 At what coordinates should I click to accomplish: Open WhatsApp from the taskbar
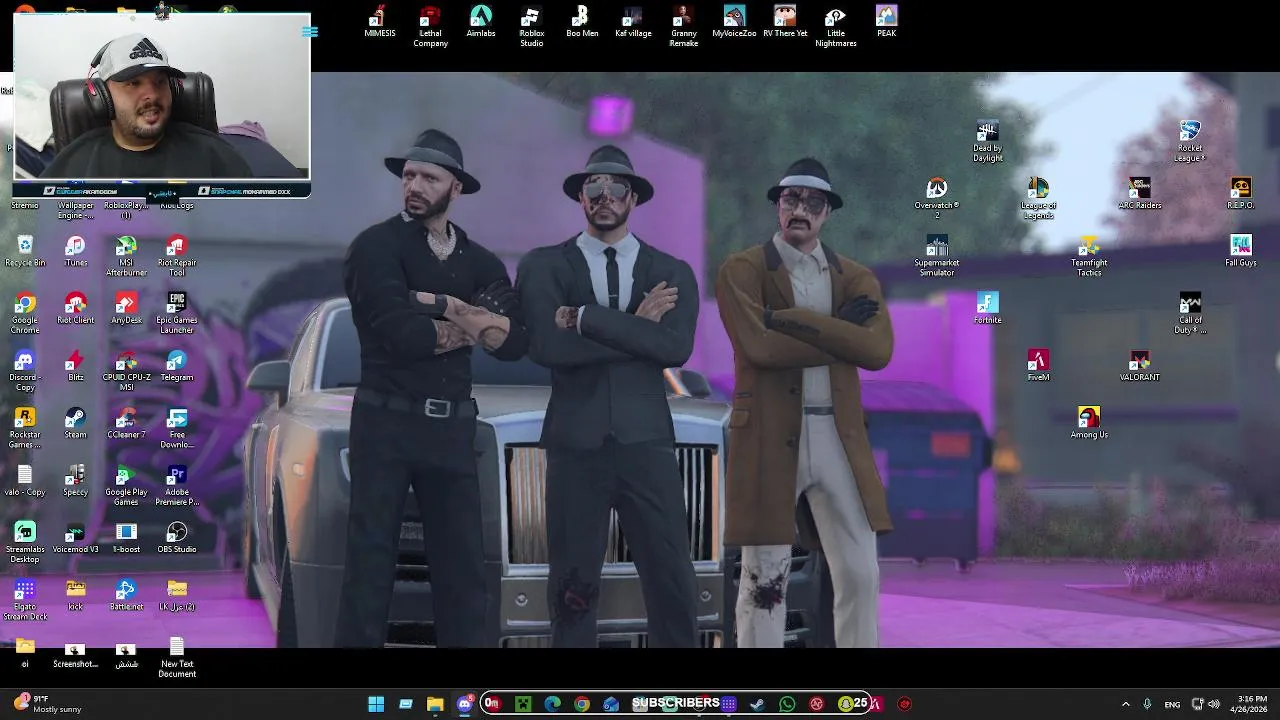tap(787, 704)
